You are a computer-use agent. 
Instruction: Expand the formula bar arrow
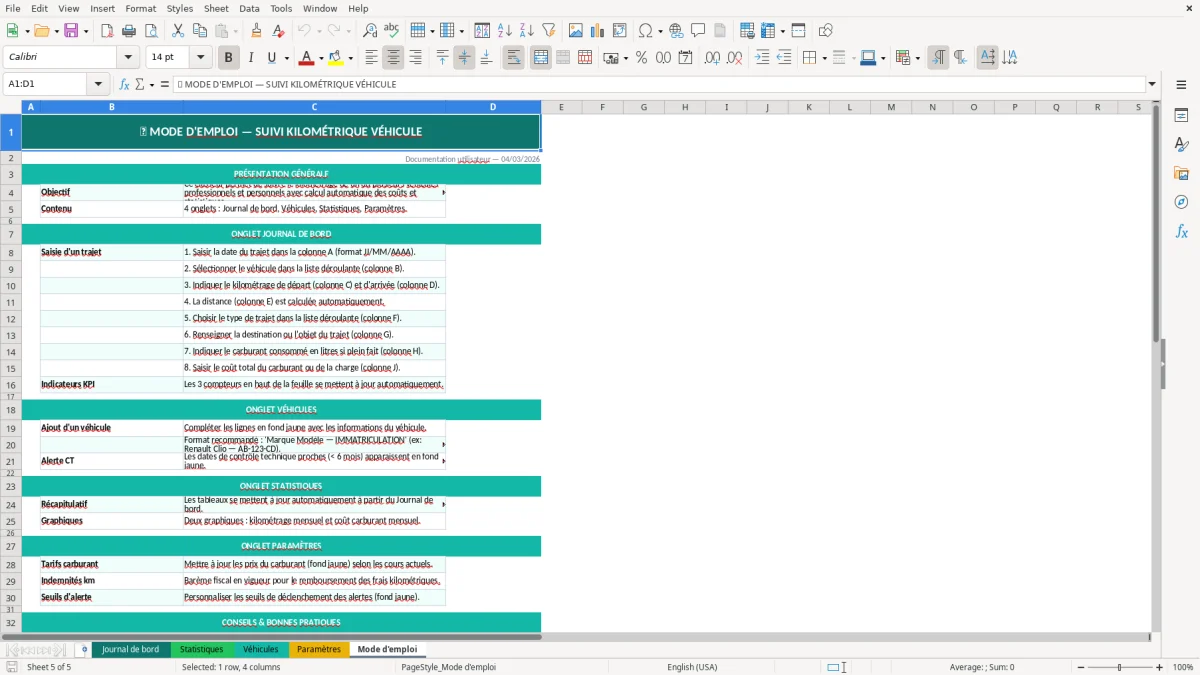tap(1152, 84)
